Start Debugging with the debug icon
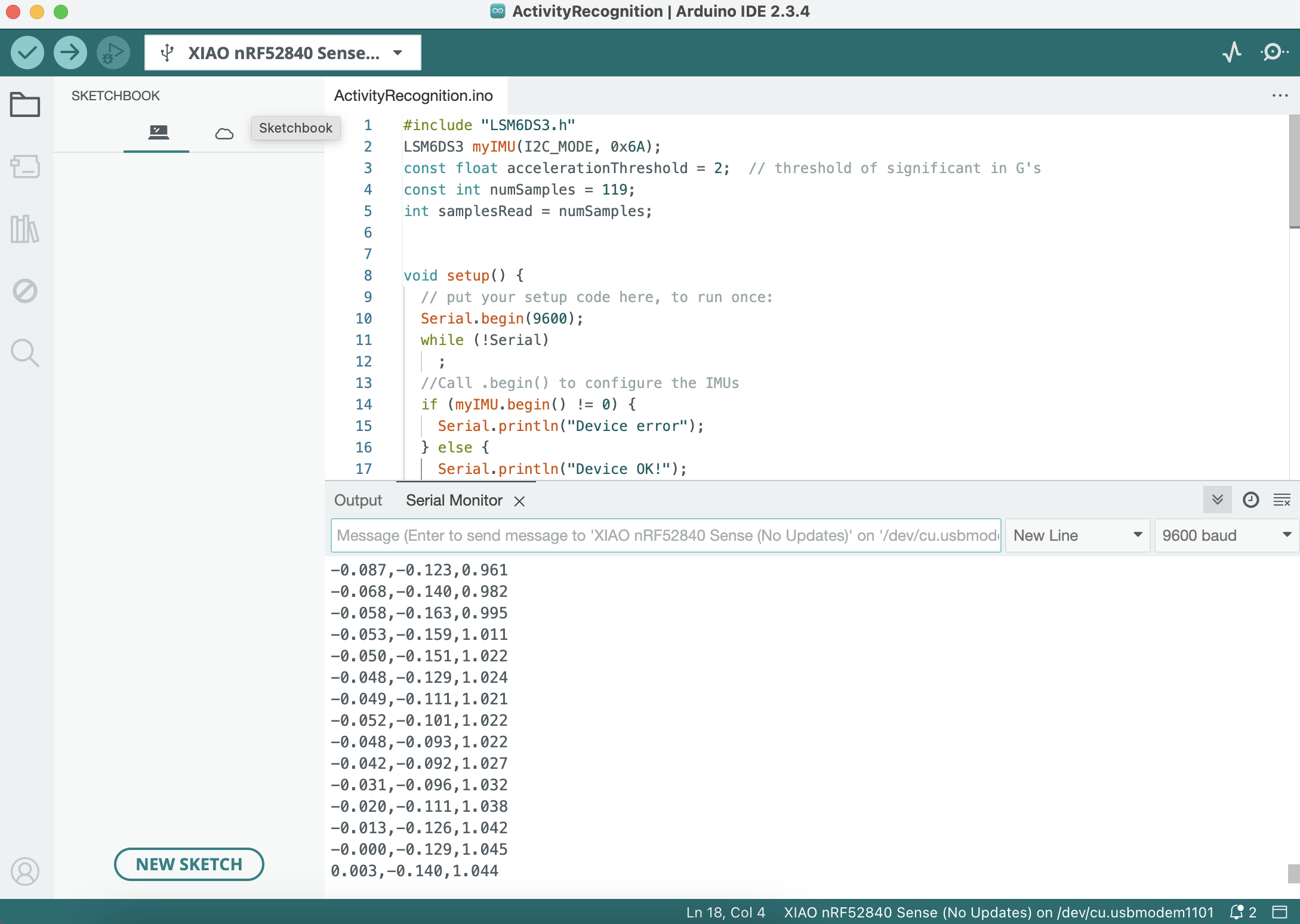 pyautogui.click(x=113, y=53)
